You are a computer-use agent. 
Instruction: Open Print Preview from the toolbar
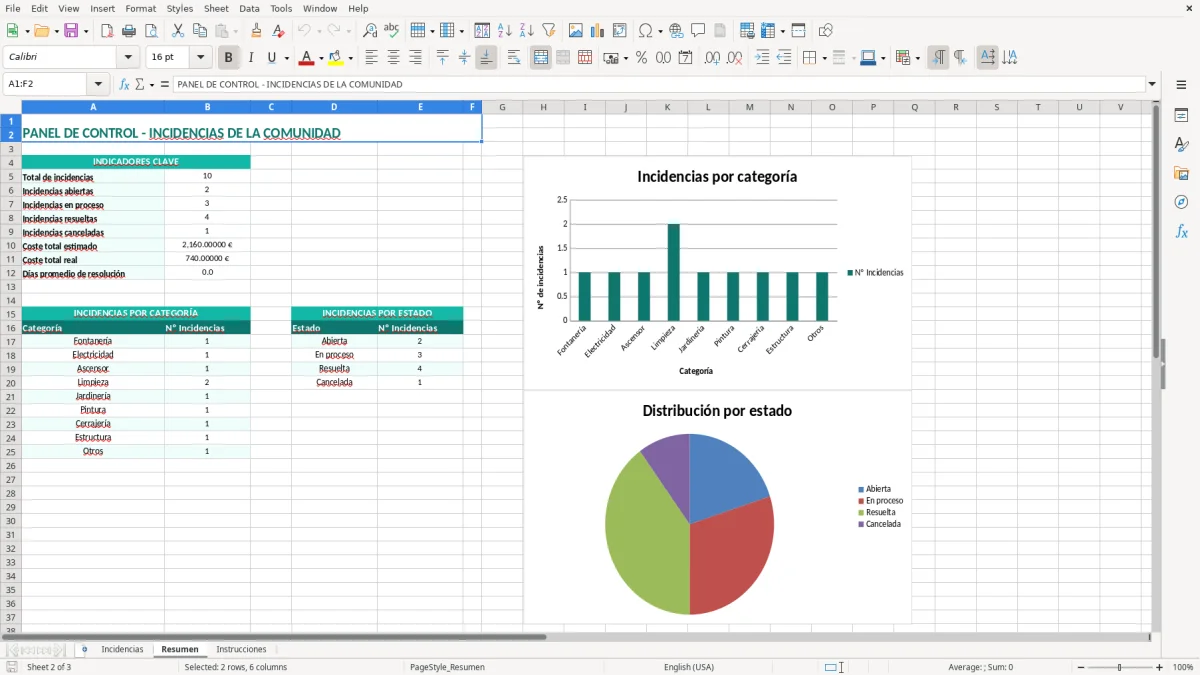click(x=150, y=31)
